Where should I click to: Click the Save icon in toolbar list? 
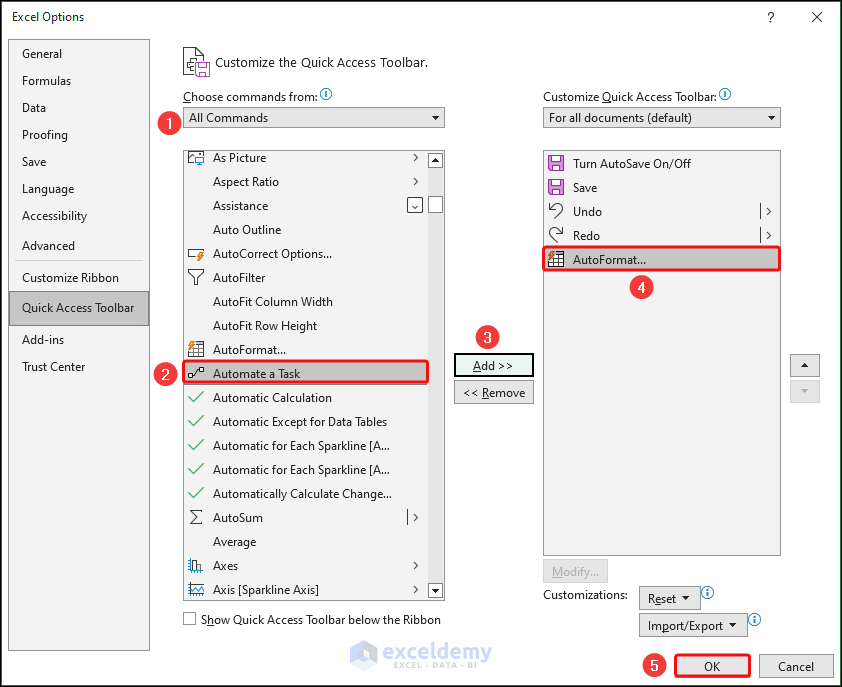[557, 188]
